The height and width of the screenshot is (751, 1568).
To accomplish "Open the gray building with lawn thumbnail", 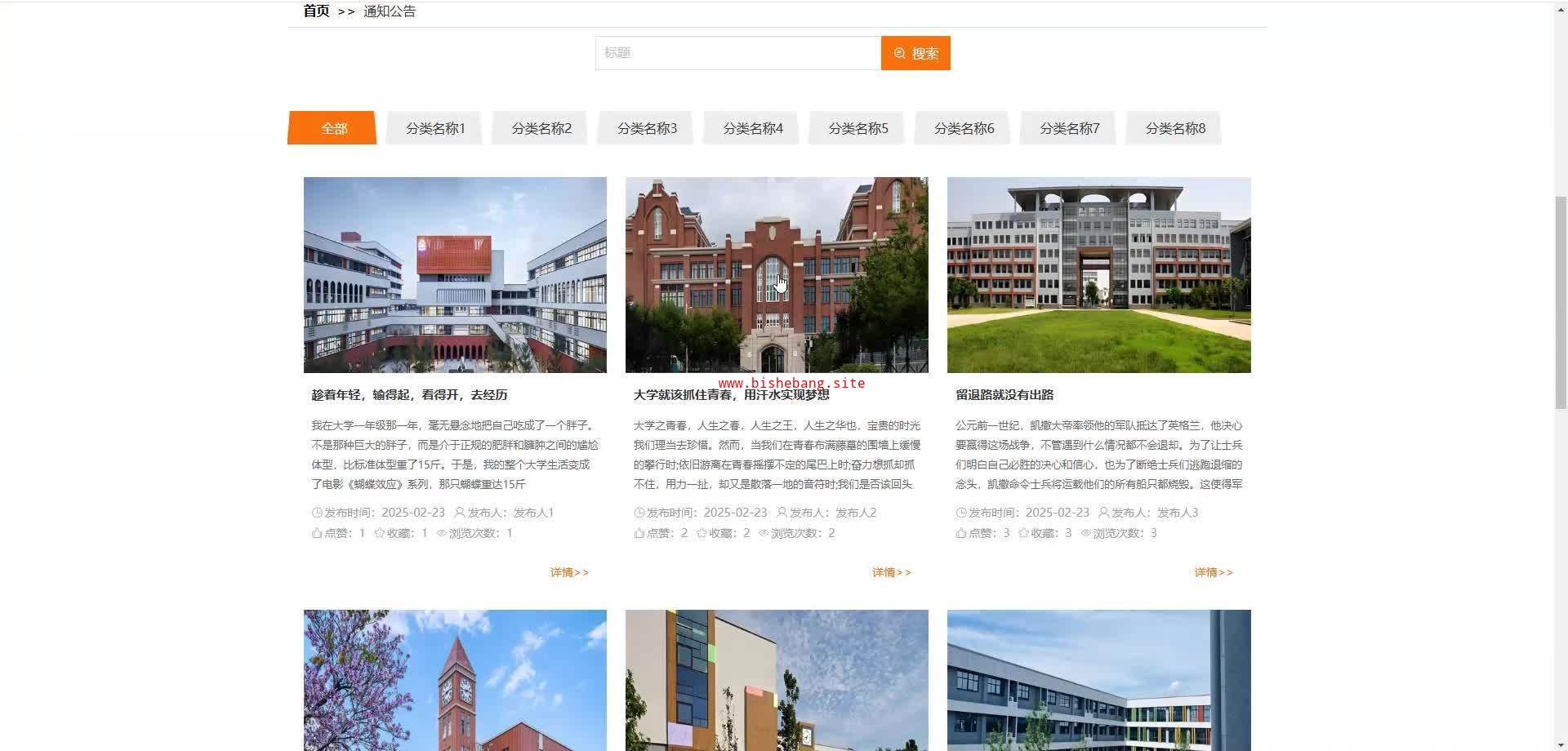I will pyautogui.click(x=1099, y=275).
